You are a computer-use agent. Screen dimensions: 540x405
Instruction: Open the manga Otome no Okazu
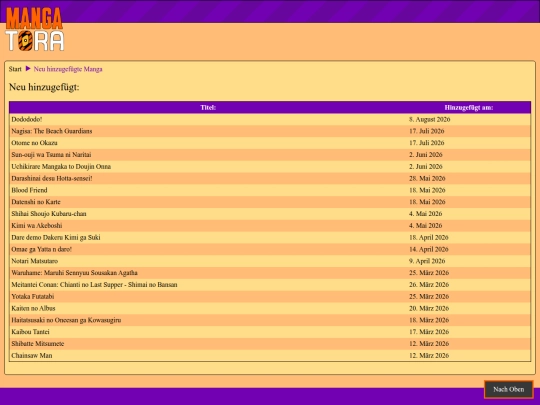pyautogui.click(x=34, y=143)
